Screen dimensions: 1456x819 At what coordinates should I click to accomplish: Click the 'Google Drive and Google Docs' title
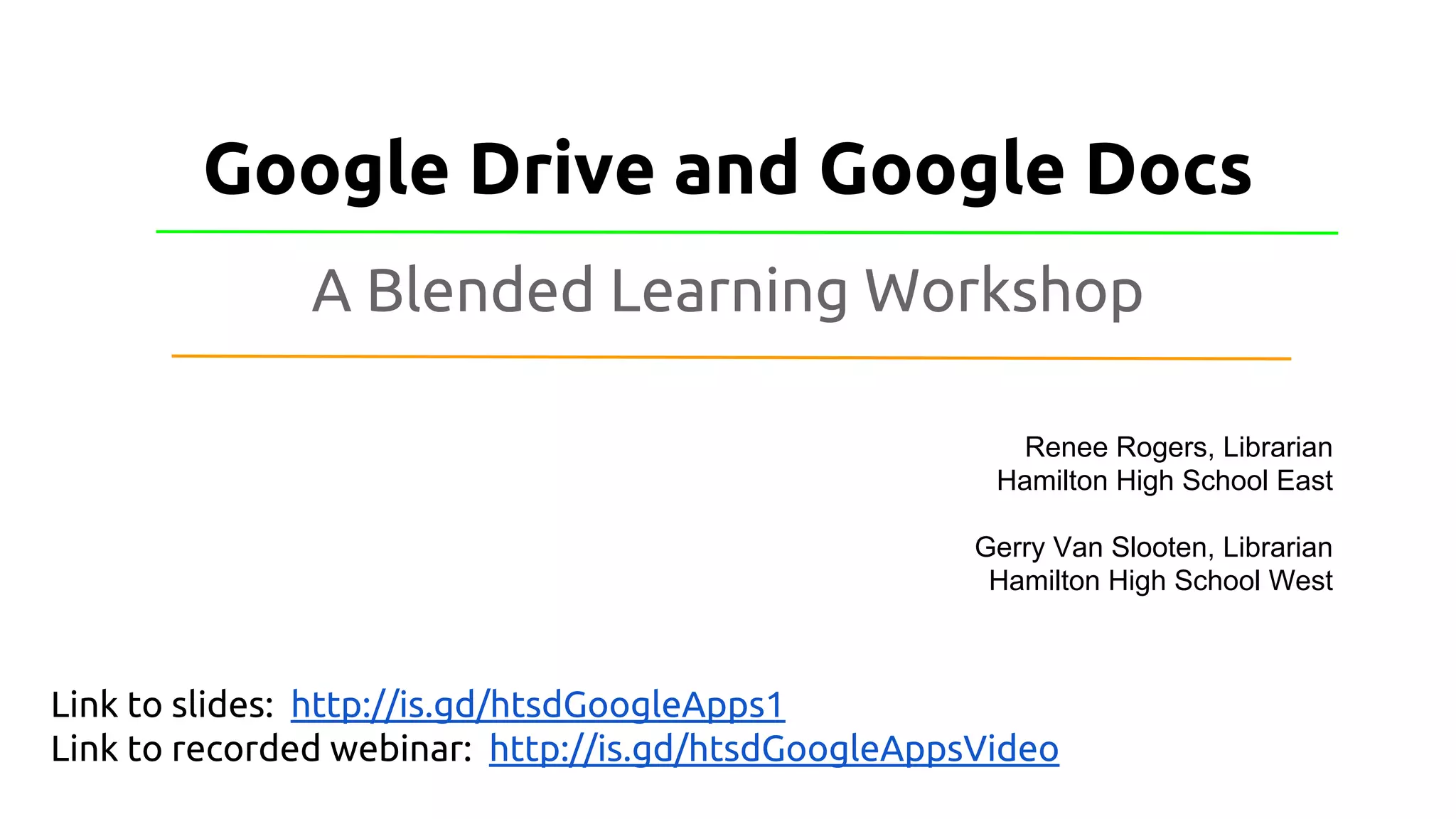pos(727,169)
